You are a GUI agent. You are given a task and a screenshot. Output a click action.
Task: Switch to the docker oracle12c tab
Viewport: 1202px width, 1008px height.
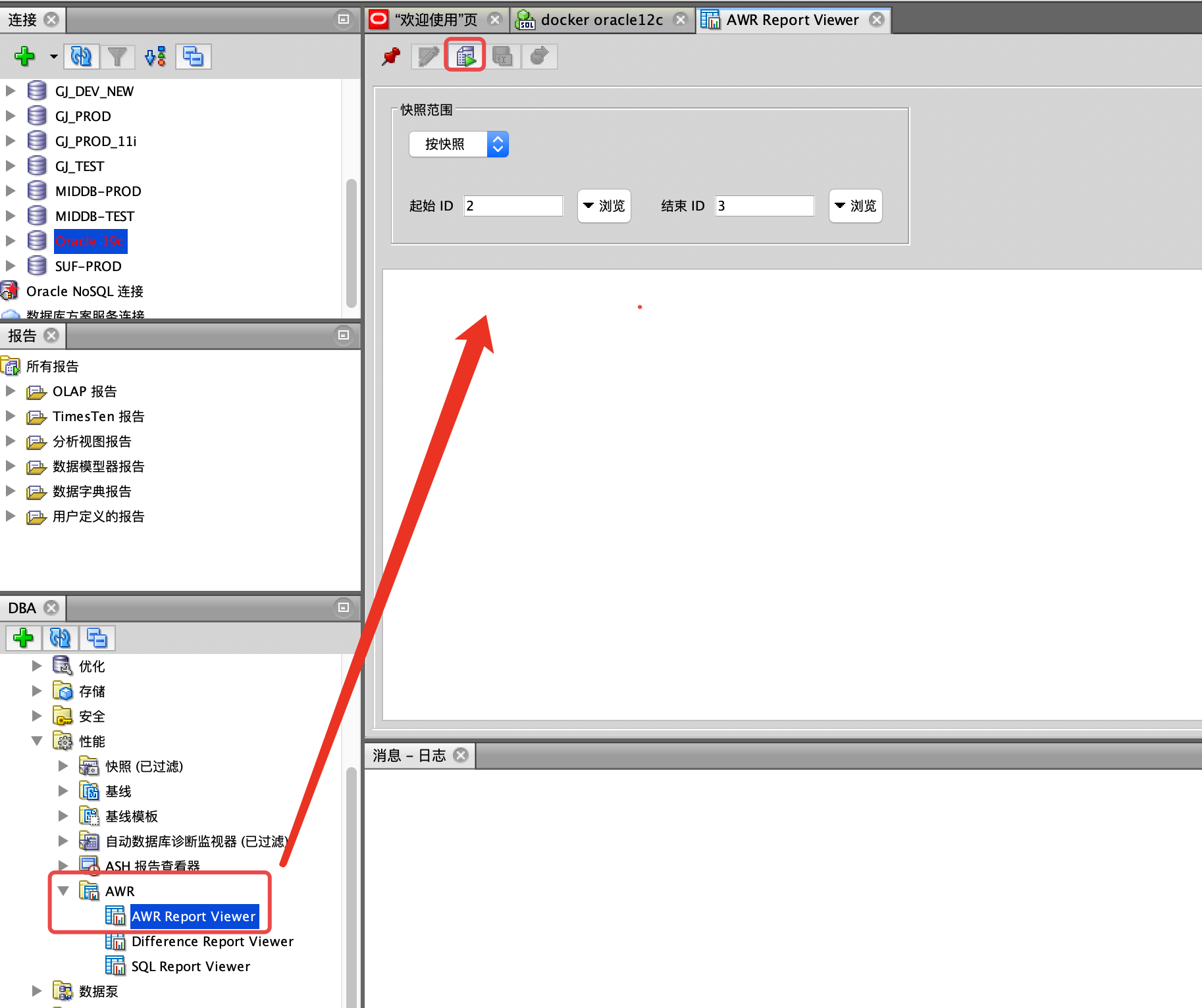(601, 20)
